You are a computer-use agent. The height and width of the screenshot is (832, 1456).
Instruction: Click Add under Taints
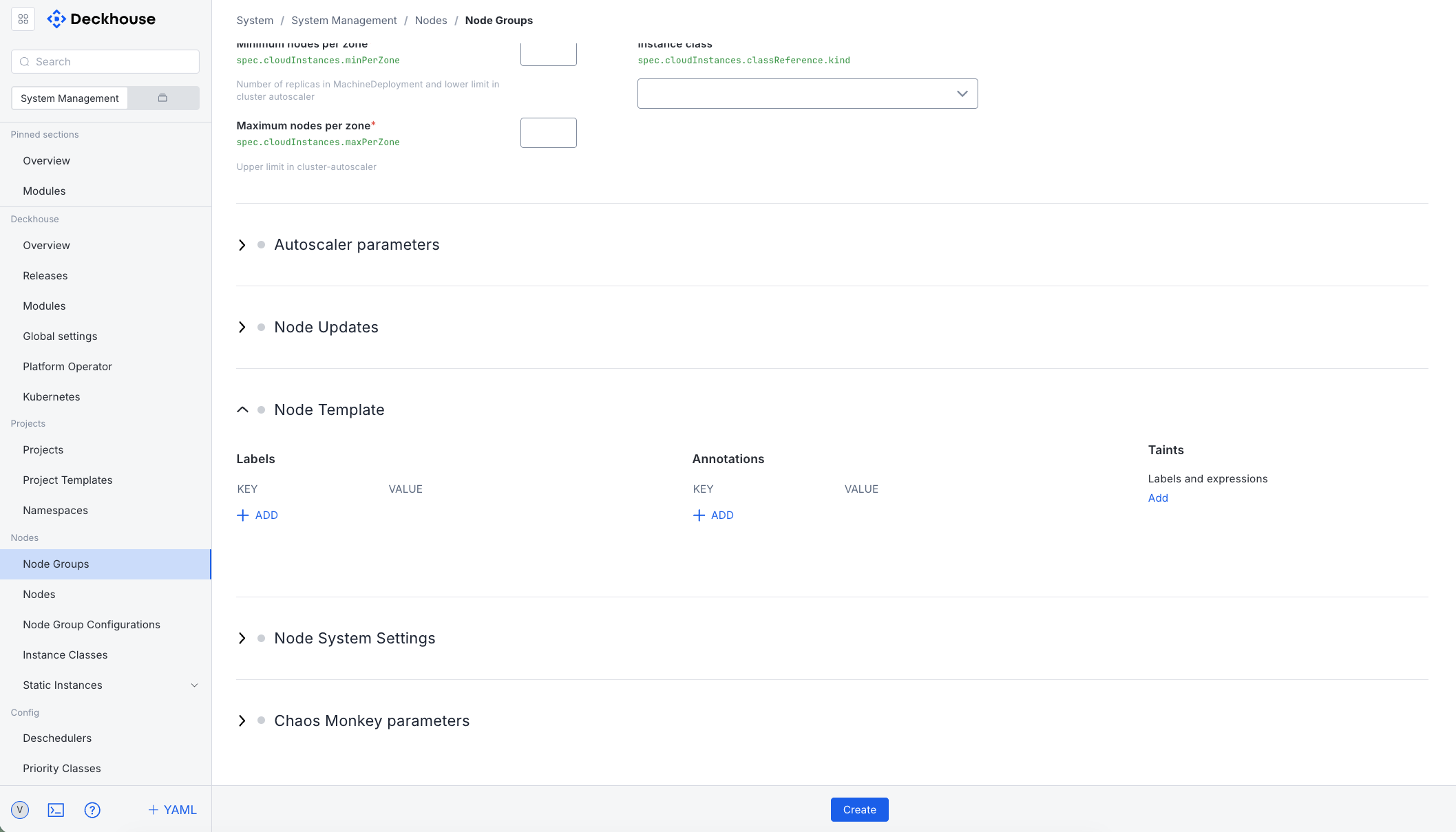click(x=1158, y=498)
